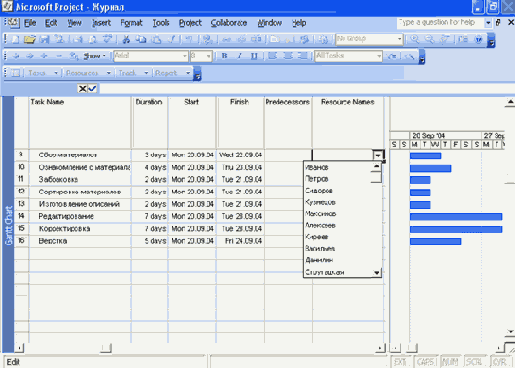This screenshot has height=368, width=515.
Task: Zoom out on the Gantt timeline
Action: 429,39
